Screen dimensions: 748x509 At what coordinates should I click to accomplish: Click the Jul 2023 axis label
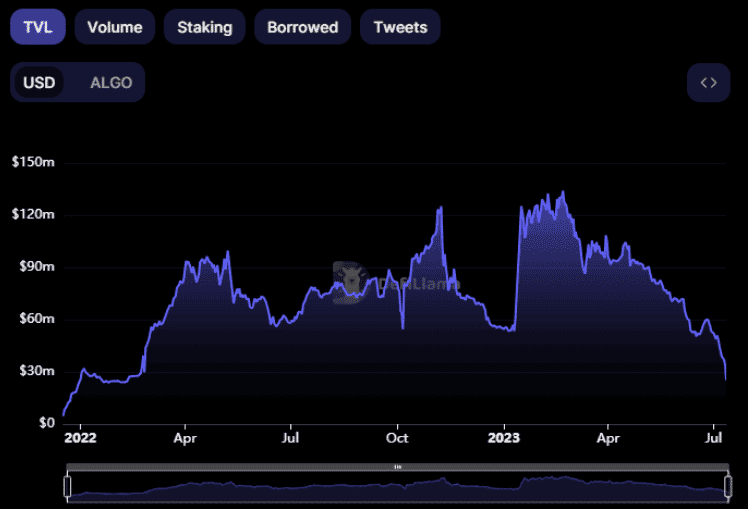pos(713,438)
